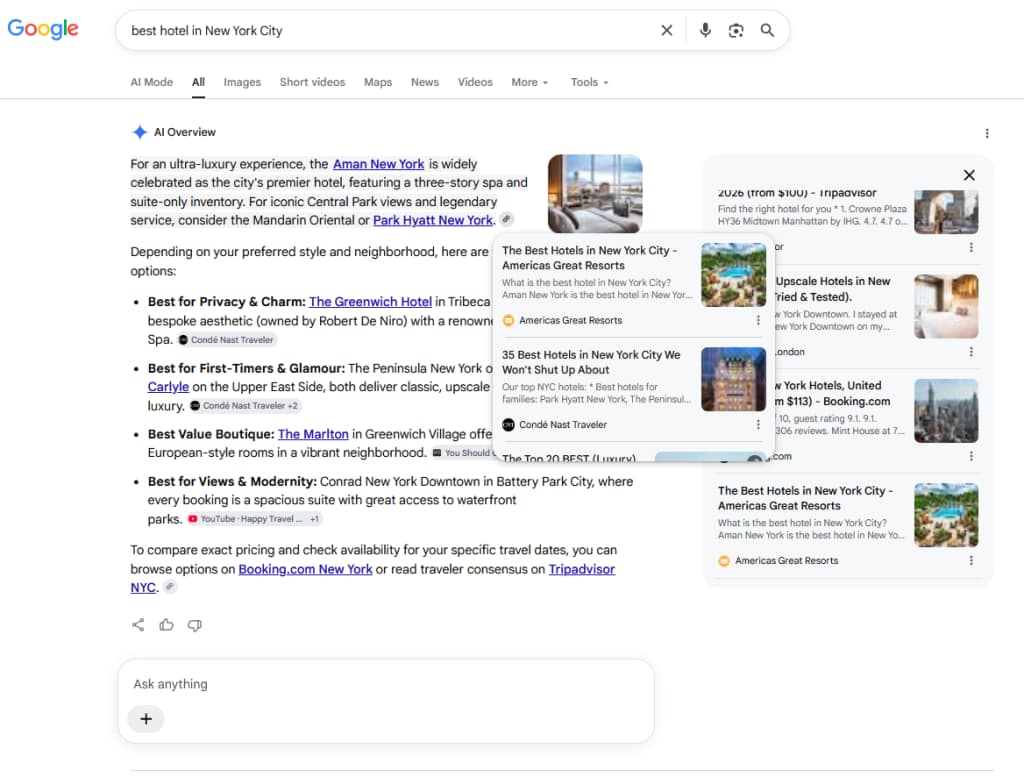
Task: Switch to Maps tab
Action: click(x=377, y=82)
